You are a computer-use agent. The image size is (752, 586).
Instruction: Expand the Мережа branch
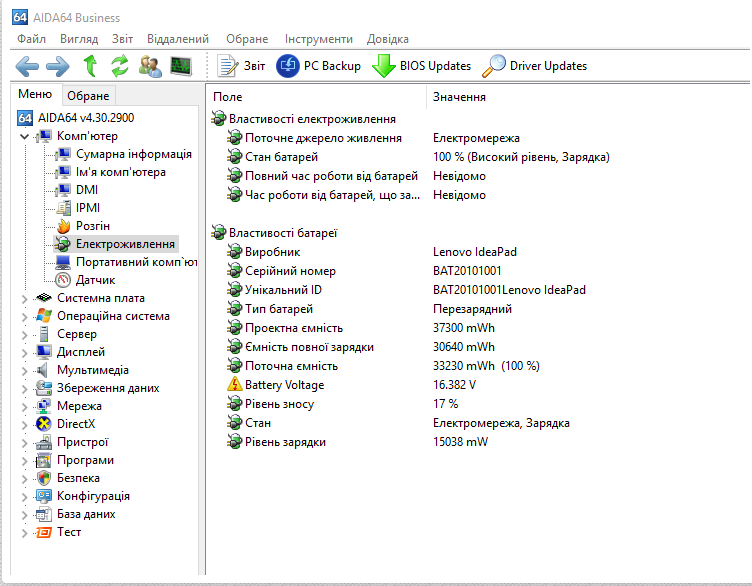click(x=24, y=407)
